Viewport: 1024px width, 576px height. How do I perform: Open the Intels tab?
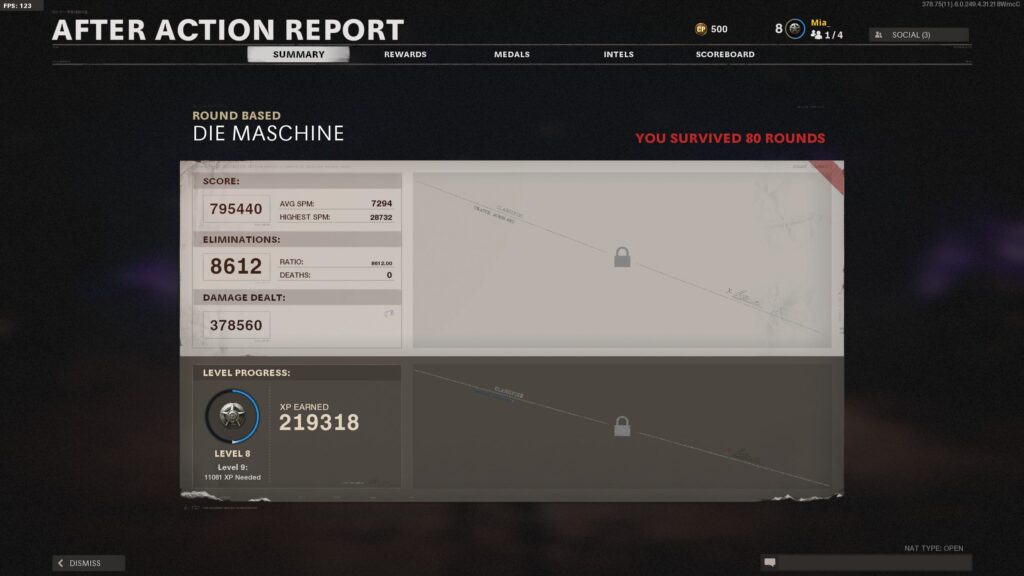pyautogui.click(x=618, y=54)
